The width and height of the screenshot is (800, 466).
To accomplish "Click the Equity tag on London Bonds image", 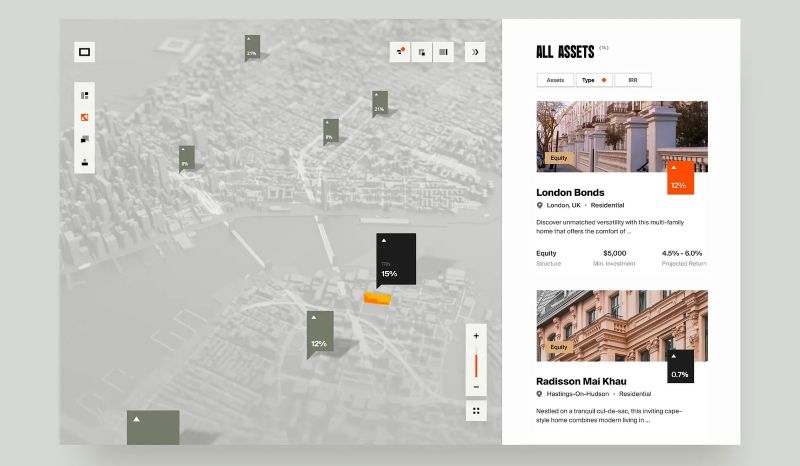I will (559, 158).
